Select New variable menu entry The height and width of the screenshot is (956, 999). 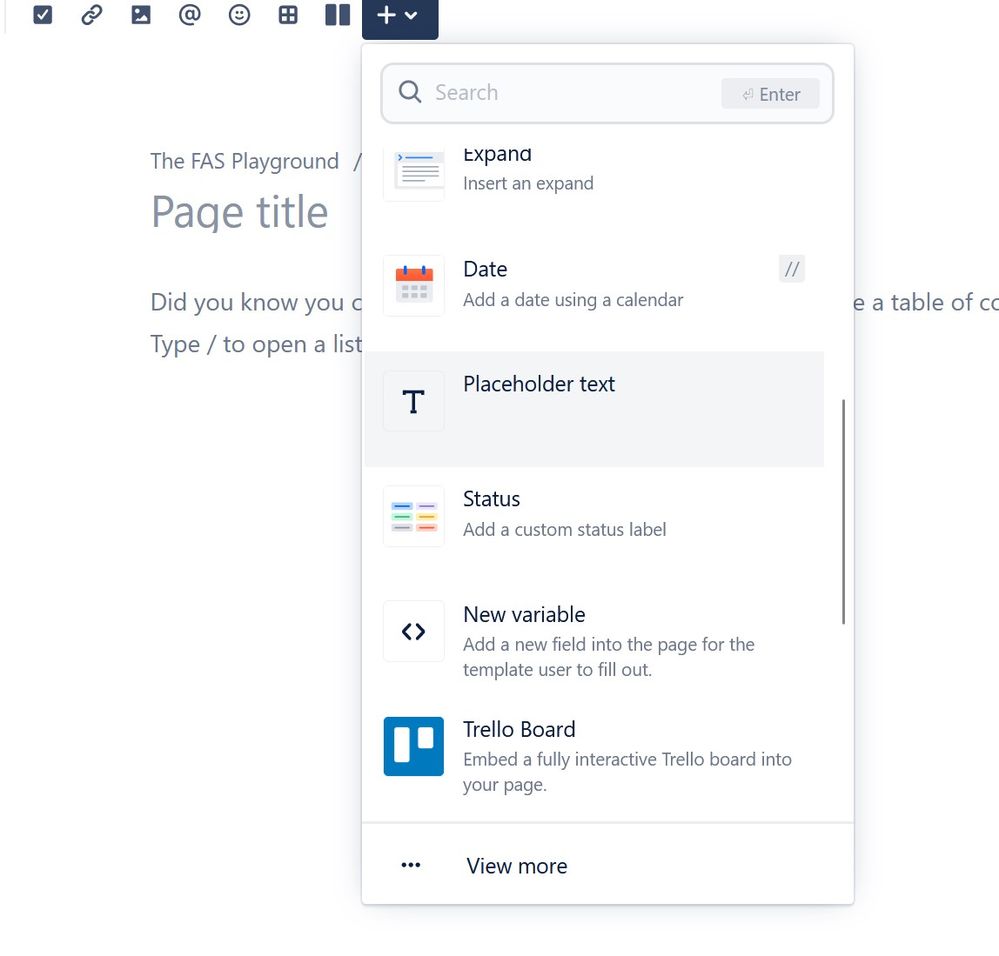594,639
